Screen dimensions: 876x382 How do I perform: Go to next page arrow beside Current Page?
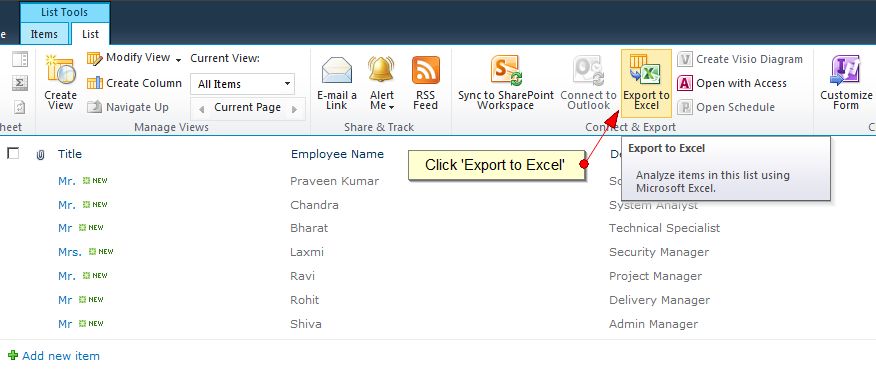(294, 109)
